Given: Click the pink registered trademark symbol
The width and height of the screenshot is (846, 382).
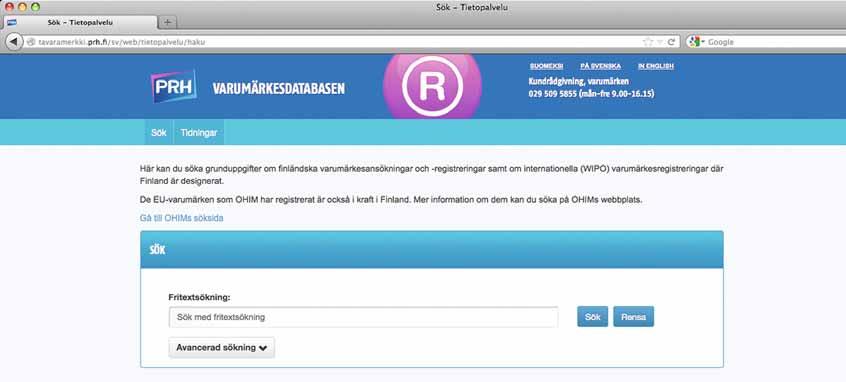Looking at the screenshot, I should (432, 86).
